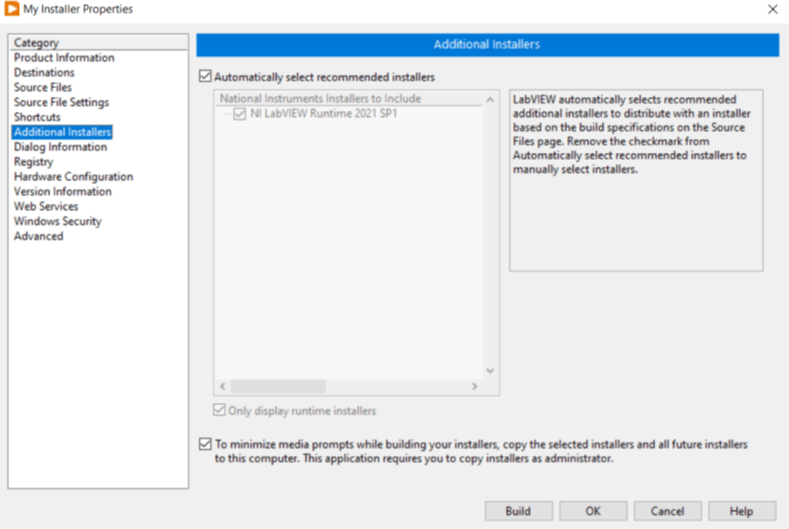Click installer list scroll up arrow
789x529 pixels.
pyautogui.click(x=490, y=100)
